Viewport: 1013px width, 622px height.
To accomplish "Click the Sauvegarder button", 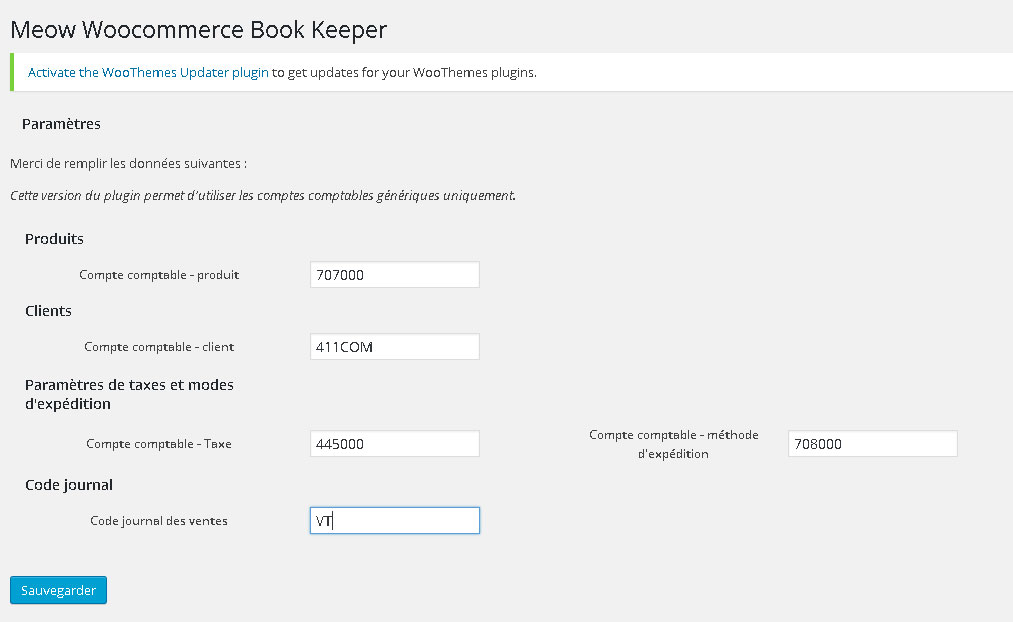I will pyautogui.click(x=58, y=590).
